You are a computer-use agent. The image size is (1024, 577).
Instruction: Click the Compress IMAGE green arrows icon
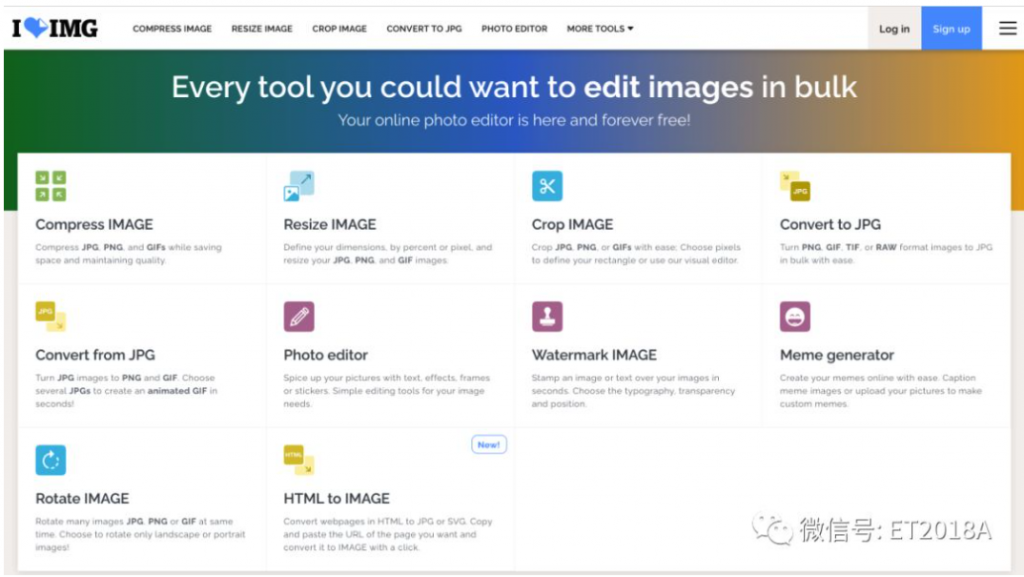(x=50, y=186)
